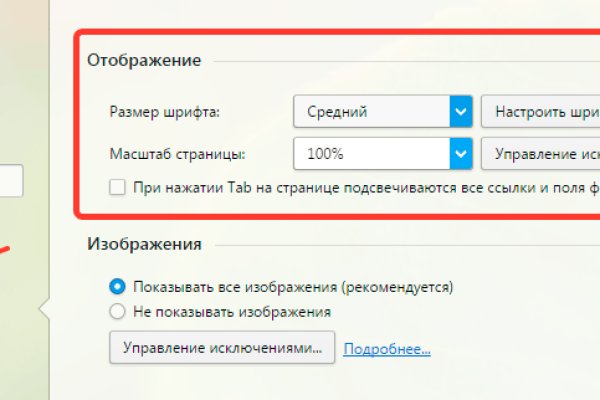Open the 'Подробнее...' link

(387, 349)
